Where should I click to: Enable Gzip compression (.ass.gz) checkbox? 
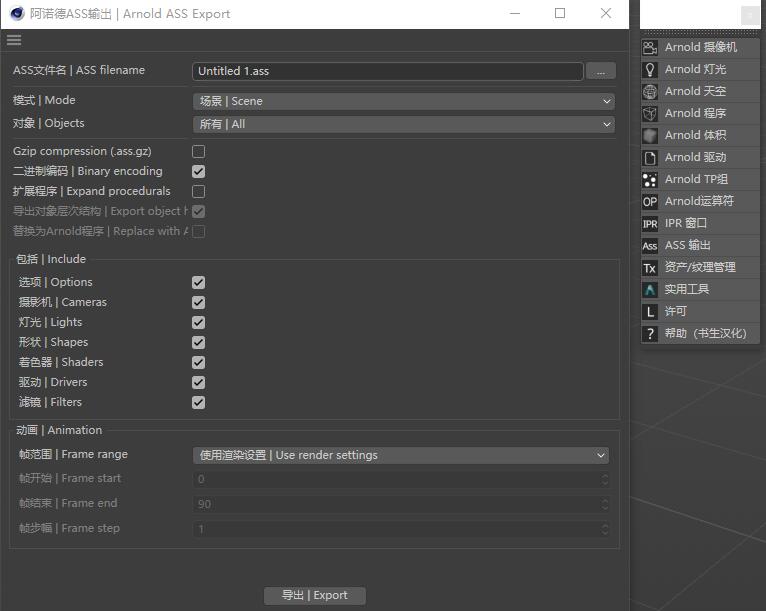pos(198,151)
